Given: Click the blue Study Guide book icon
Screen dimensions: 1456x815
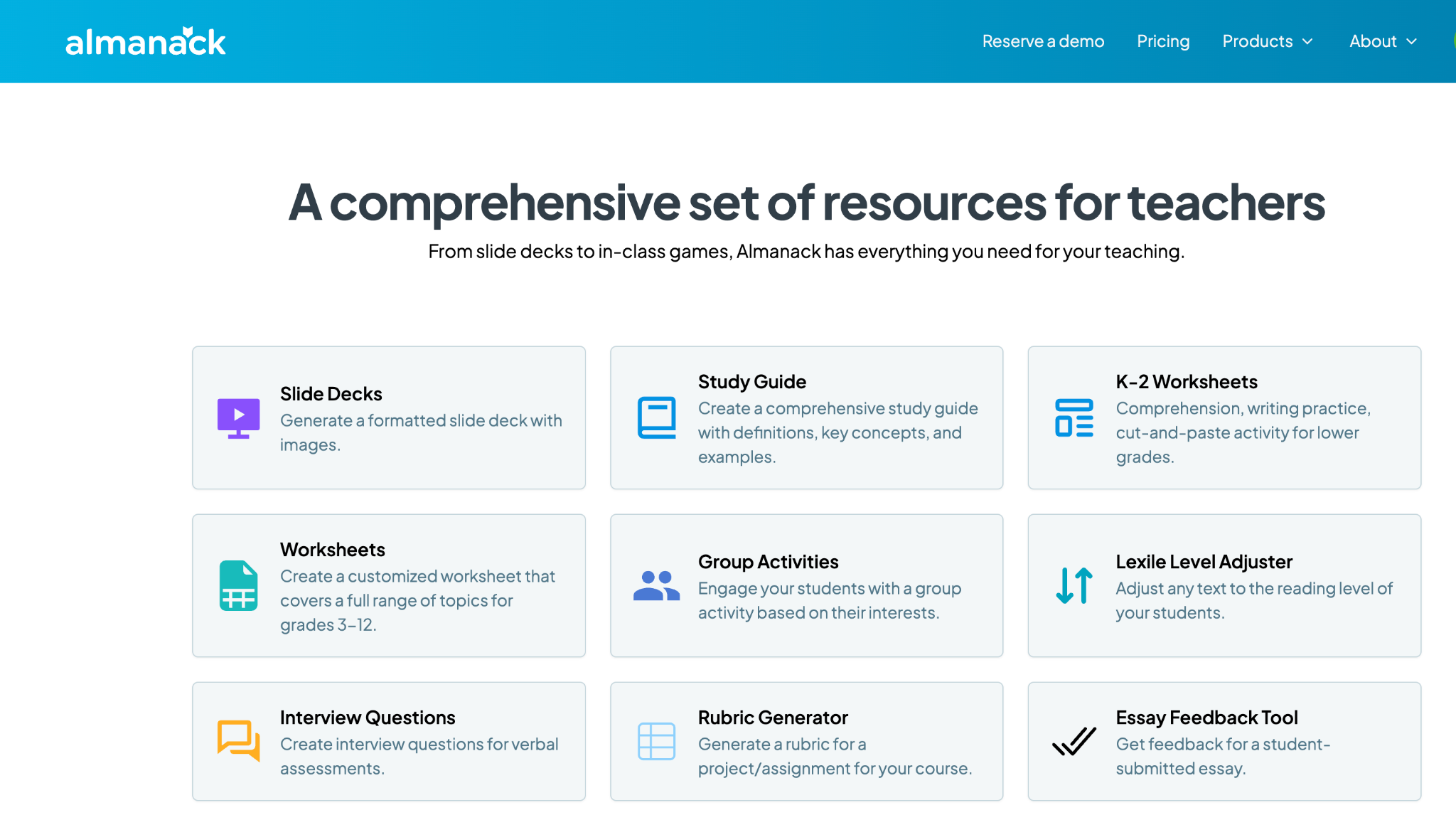Looking at the screenshot, I should (656, 417).
